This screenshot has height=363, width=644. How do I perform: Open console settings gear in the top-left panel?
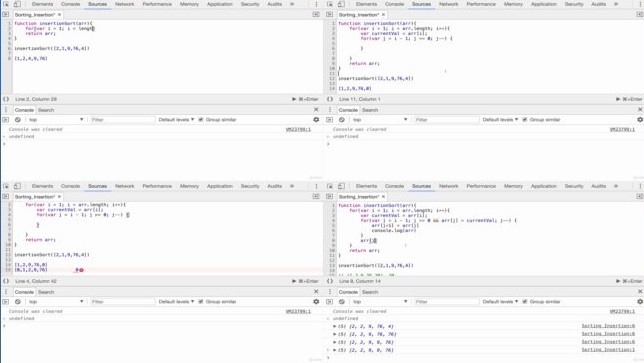tap(316, 119)
